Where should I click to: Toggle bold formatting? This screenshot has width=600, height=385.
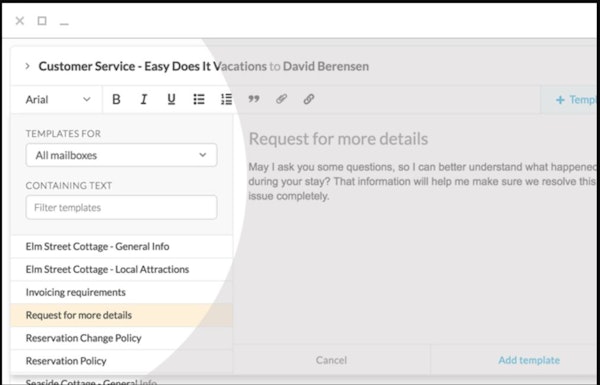coord(116,100)
